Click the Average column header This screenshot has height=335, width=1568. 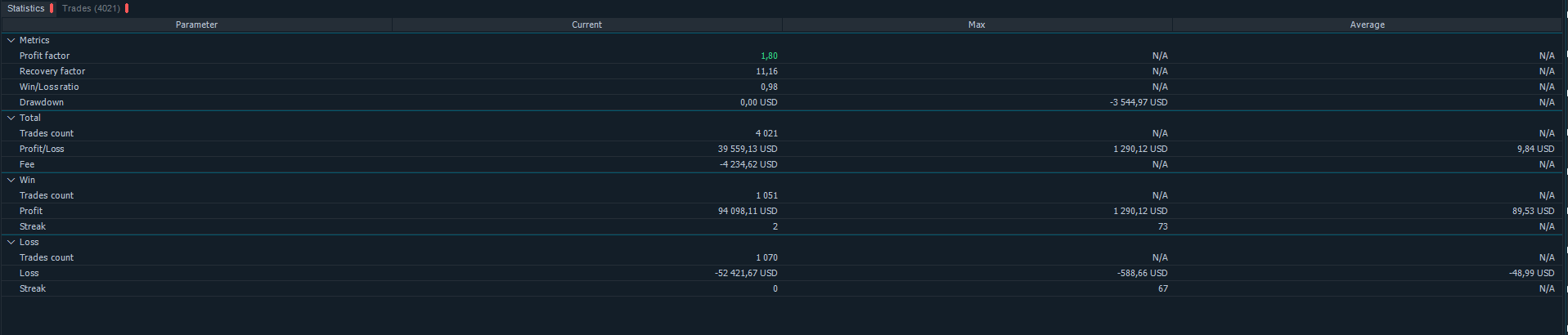tap(1367, 25)
